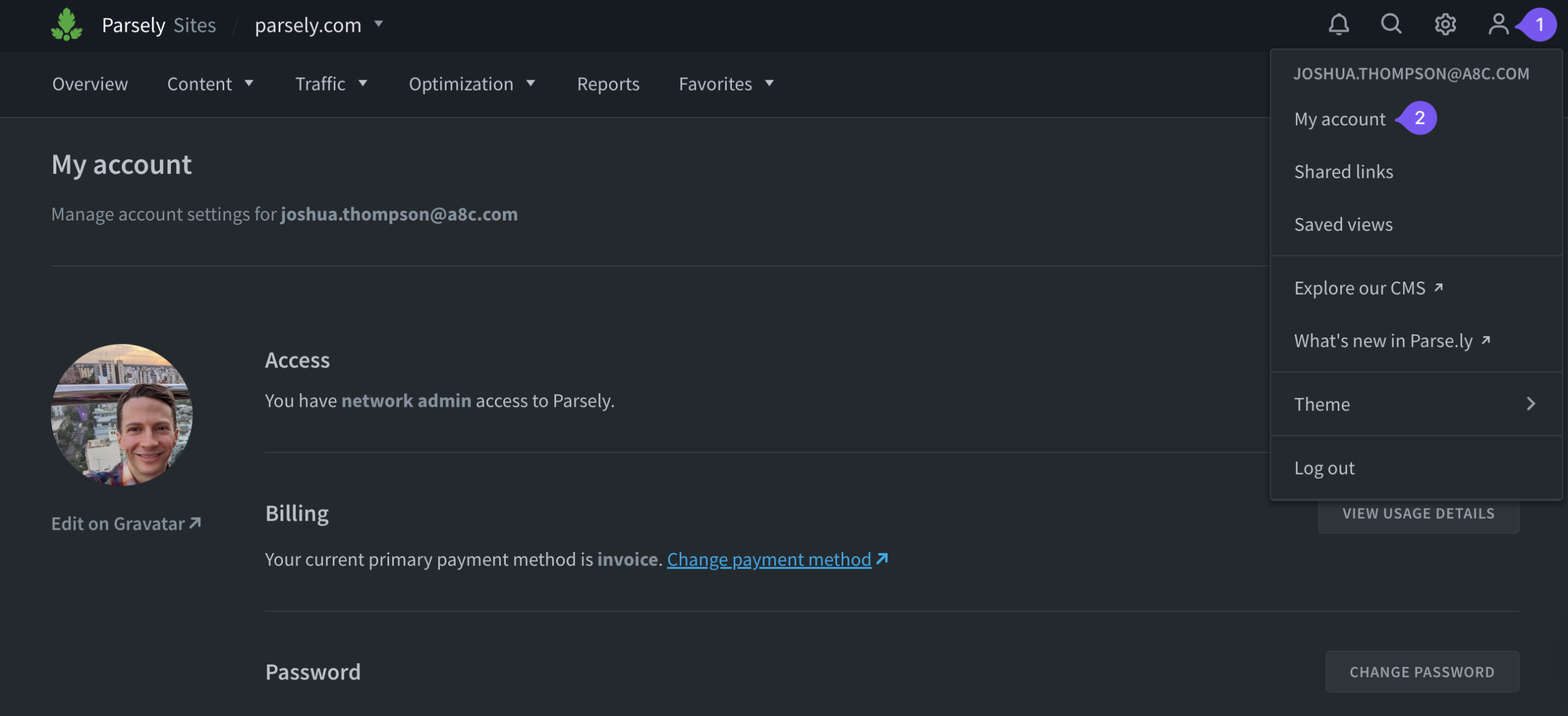The image size is (1568, 716).
Task: Expand the Optimization menu
Action: coord(530,83)
